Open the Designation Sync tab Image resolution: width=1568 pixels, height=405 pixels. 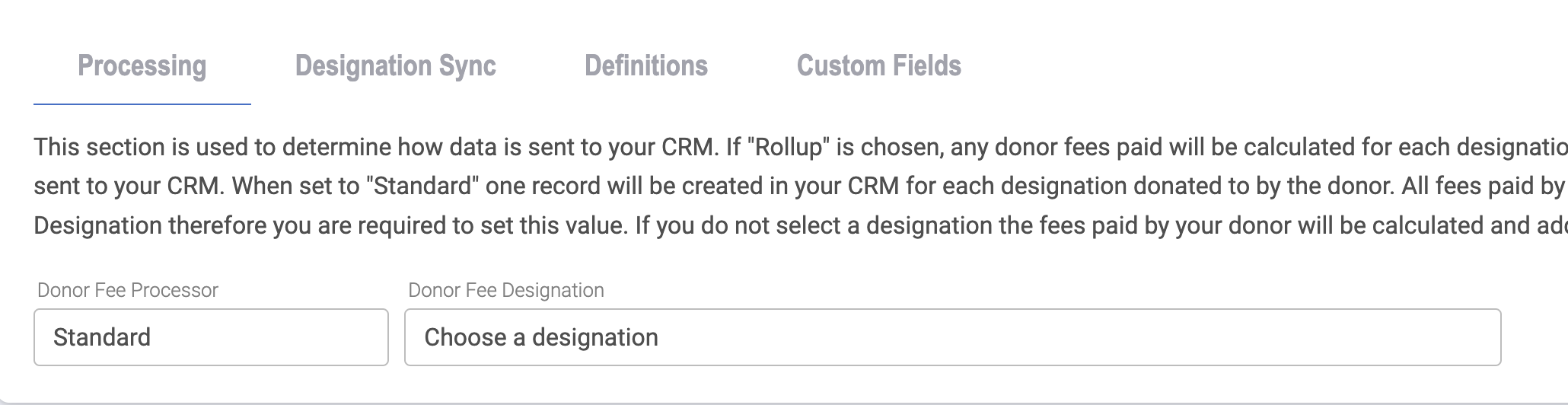point(395,66)
